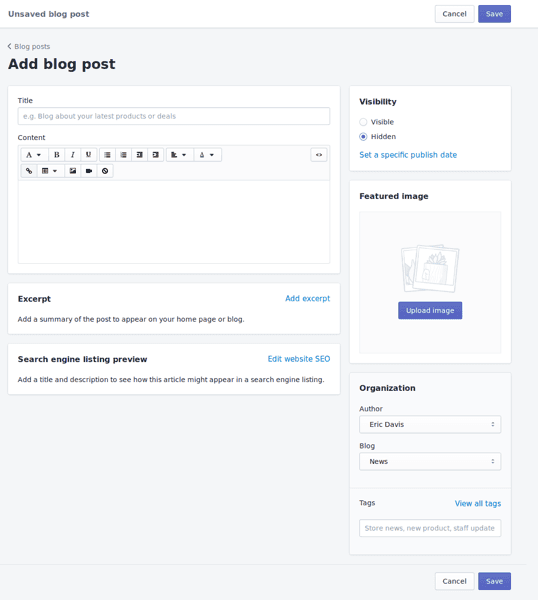
Task: Apply italic formatting in the editor toolbar
Action: click(x=72, y=155)
